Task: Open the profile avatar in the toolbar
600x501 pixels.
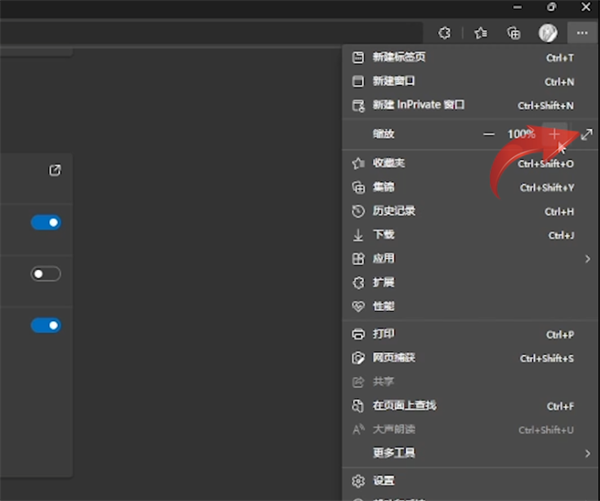Action: point(547,33)
